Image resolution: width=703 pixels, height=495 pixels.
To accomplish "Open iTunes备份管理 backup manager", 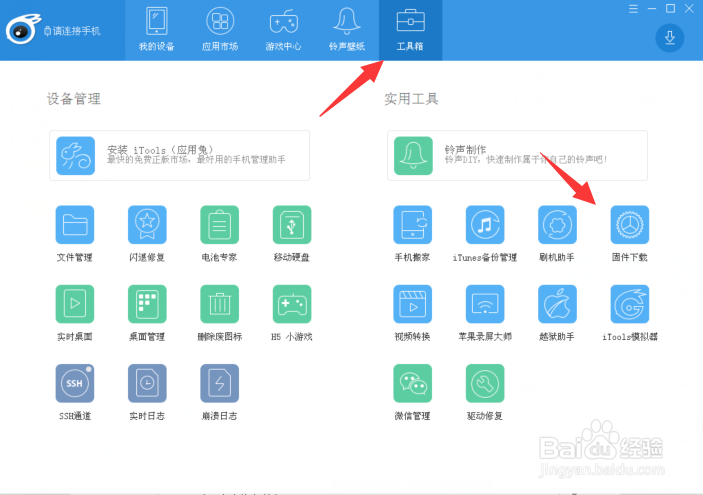I will (x=485, y=225).
